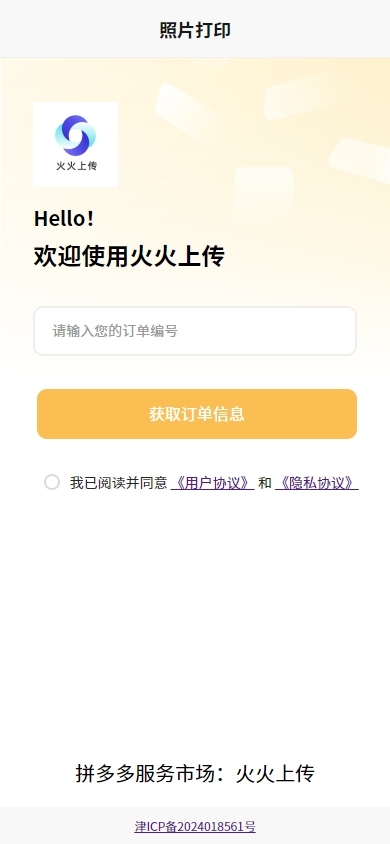The width and height of the screenshot is (390, 844).
Task: Click the 获取订单信息 button
Action: [197, 414]
